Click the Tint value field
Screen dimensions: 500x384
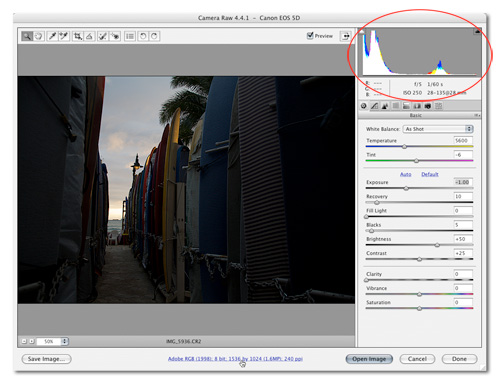pos(463,155)
